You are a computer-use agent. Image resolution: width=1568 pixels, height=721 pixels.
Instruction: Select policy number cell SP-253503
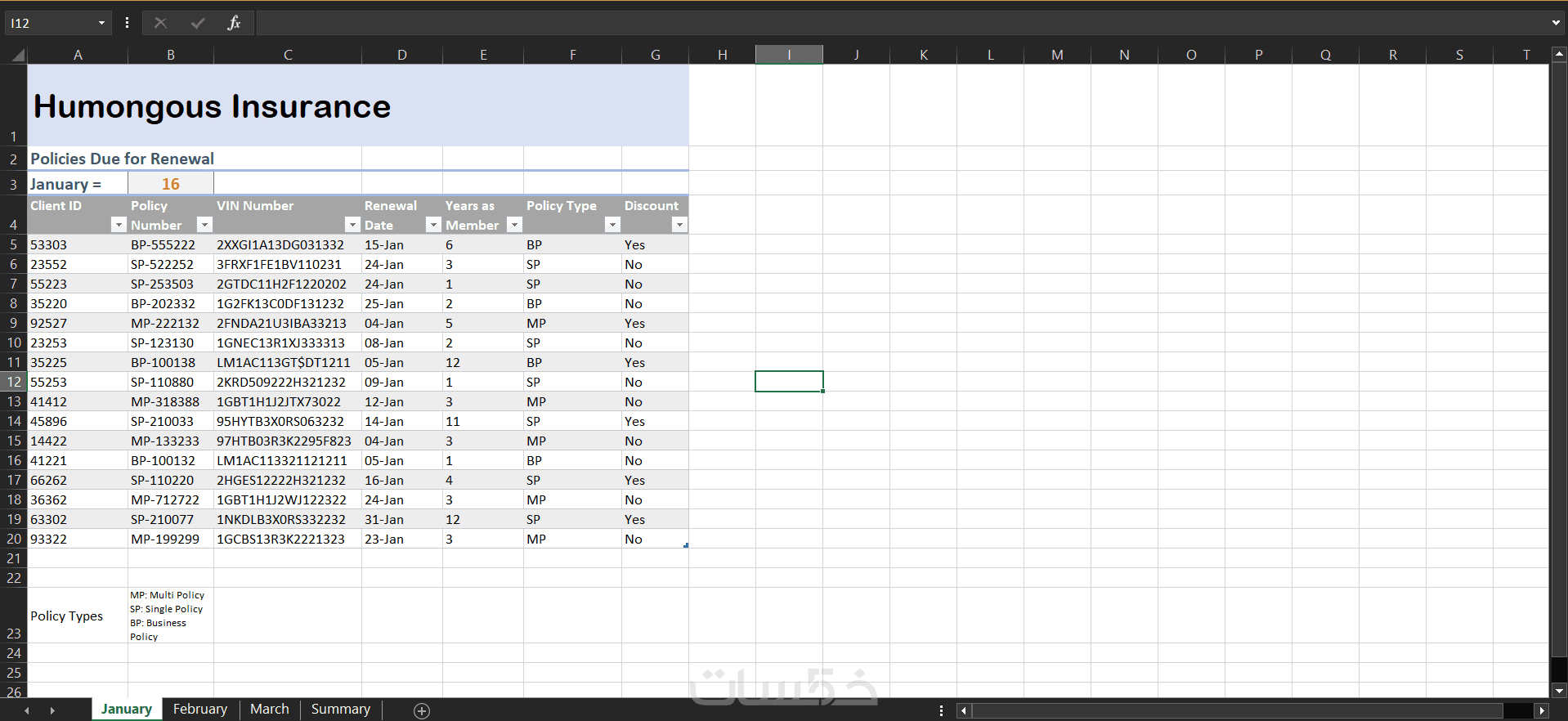click(171, 284)
